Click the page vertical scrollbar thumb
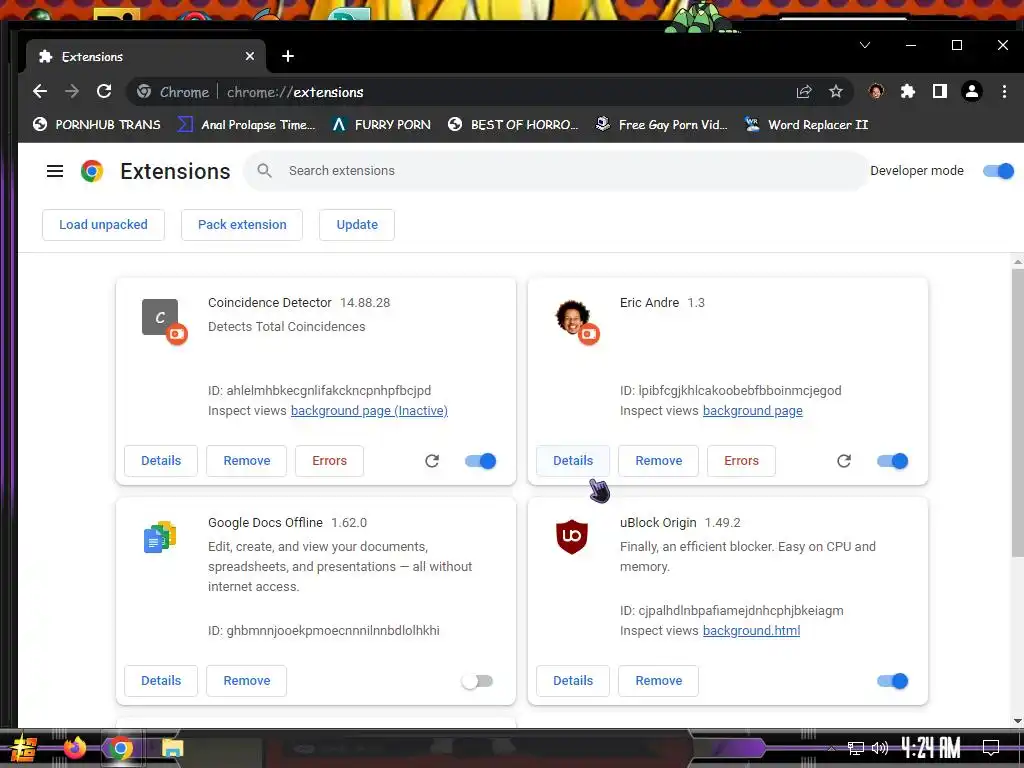Screen dimensions: 1024x768 point(1017,413)
